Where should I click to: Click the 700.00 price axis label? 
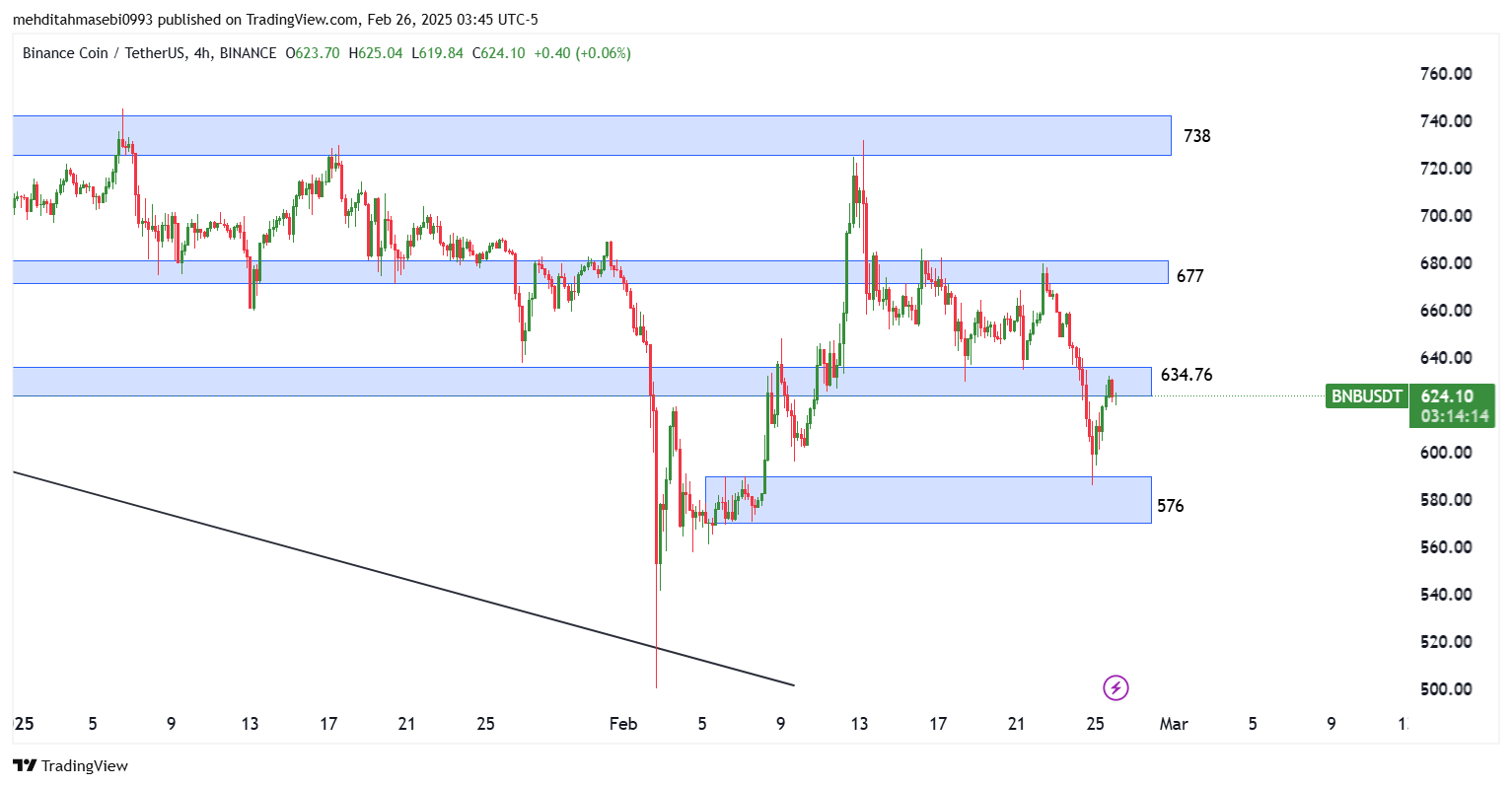tap(1446, 216)
